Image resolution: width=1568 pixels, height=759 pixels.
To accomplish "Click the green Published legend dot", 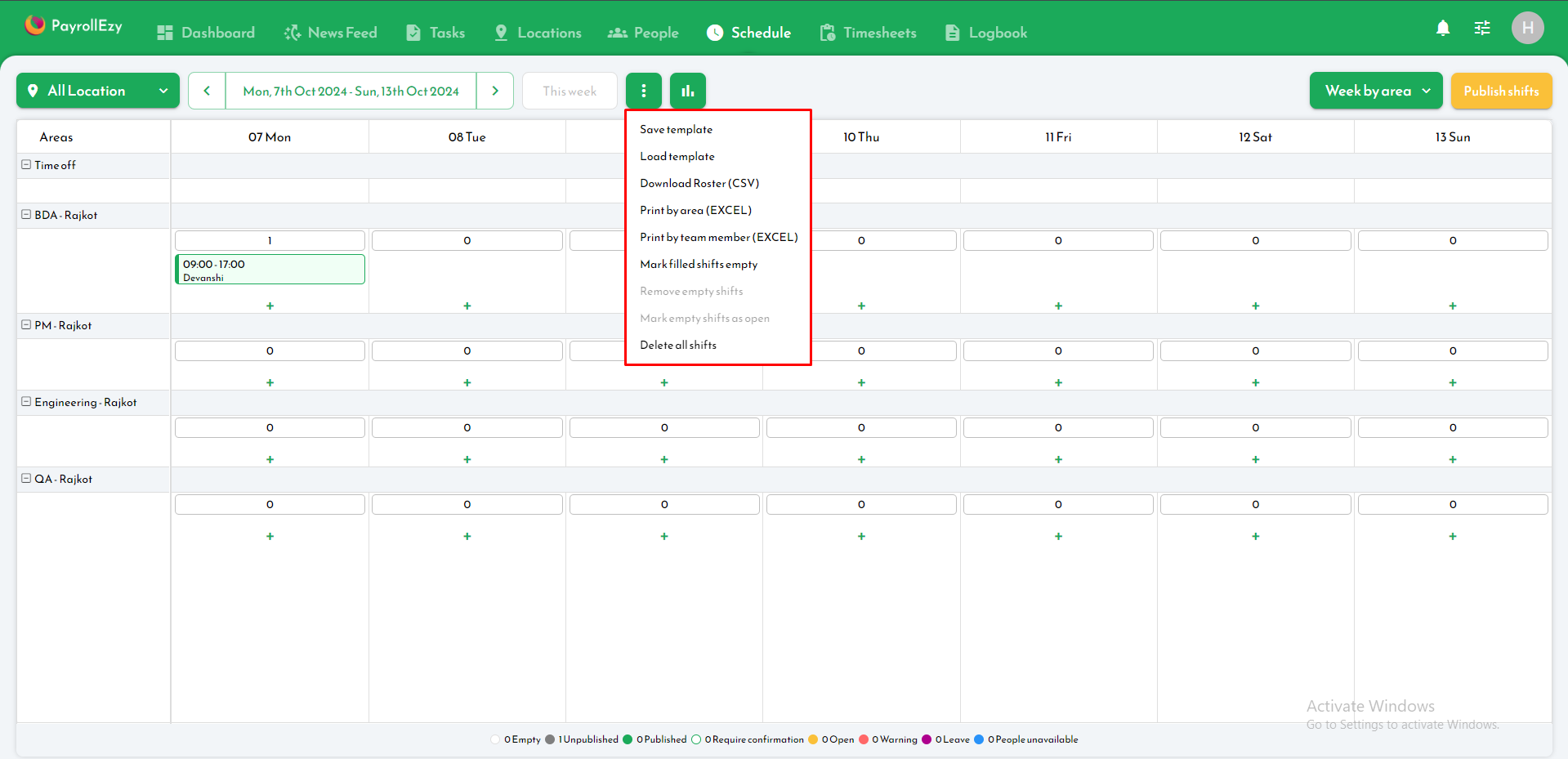I will 628,739.
